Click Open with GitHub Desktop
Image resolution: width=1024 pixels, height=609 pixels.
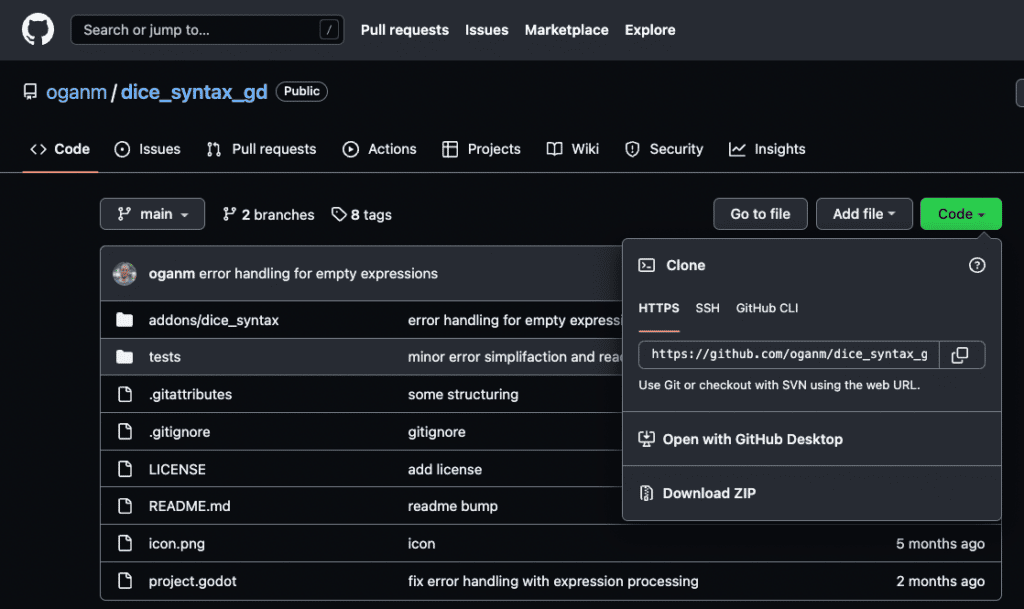click(x=812, y=439)
